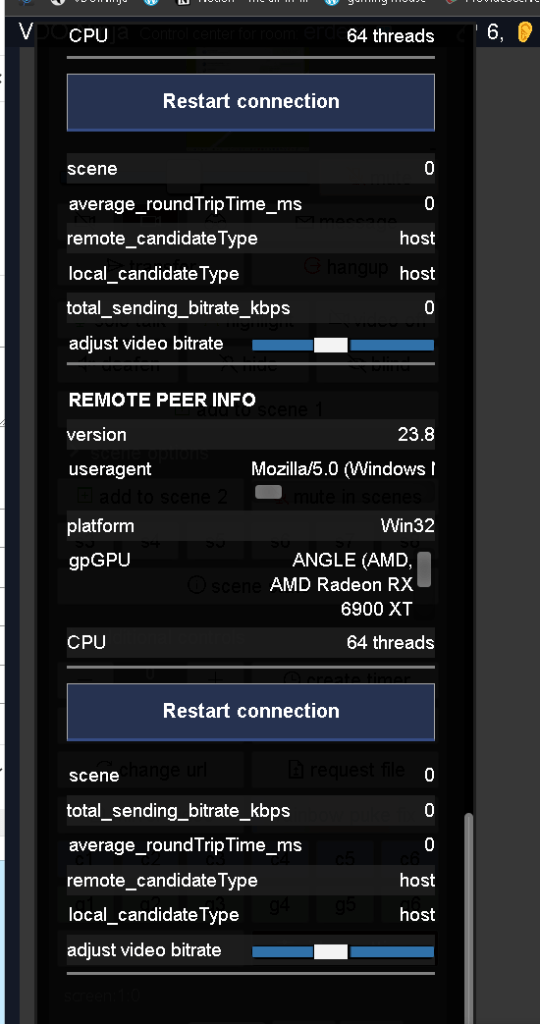
Task: Click the dimmed request file button
Action: [x=347, y=770]
